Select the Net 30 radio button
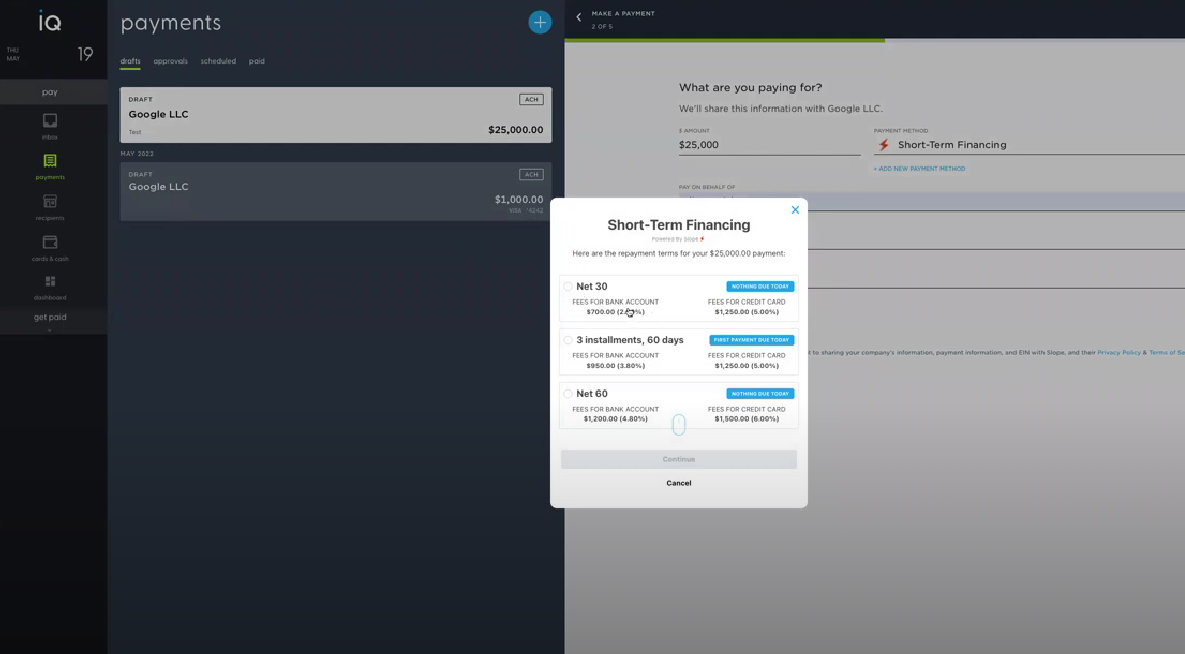Viewport: 1185px width, 654px height. pos(568,287)
